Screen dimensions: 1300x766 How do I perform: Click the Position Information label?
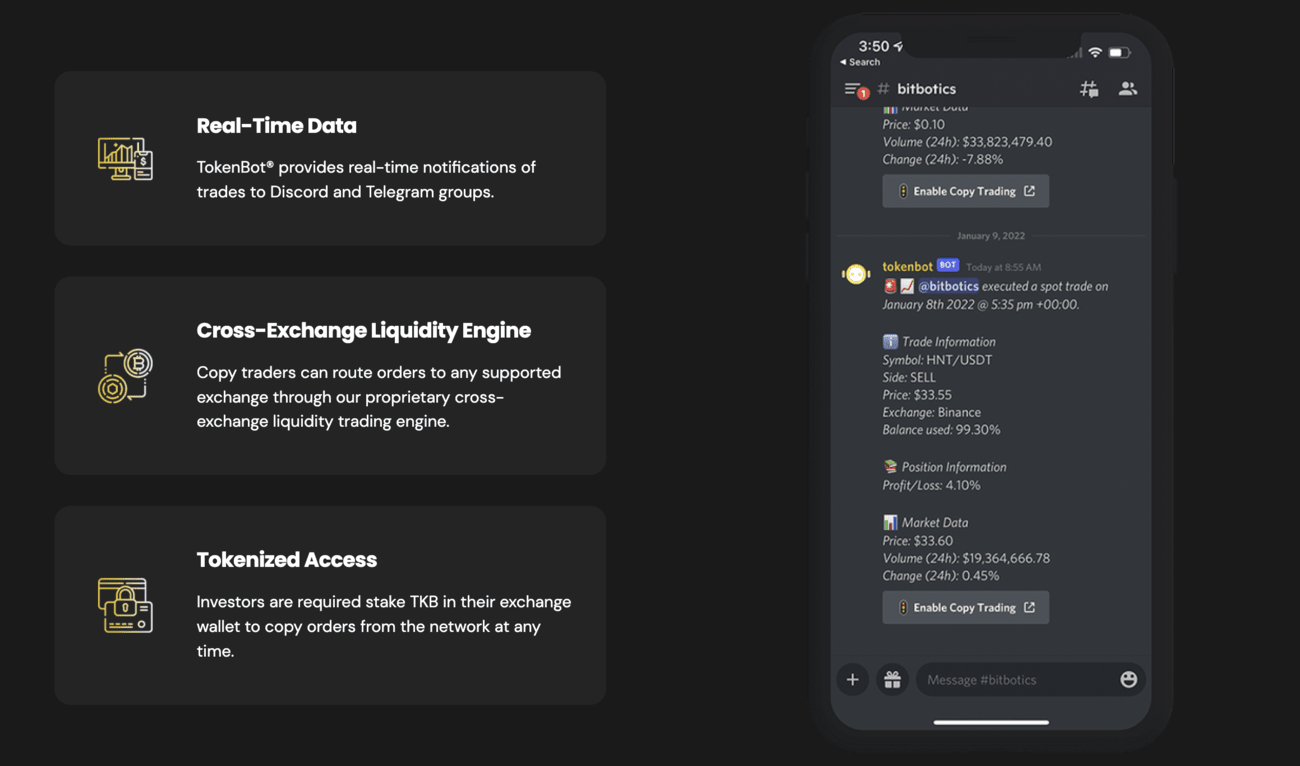tap(954, 467)
